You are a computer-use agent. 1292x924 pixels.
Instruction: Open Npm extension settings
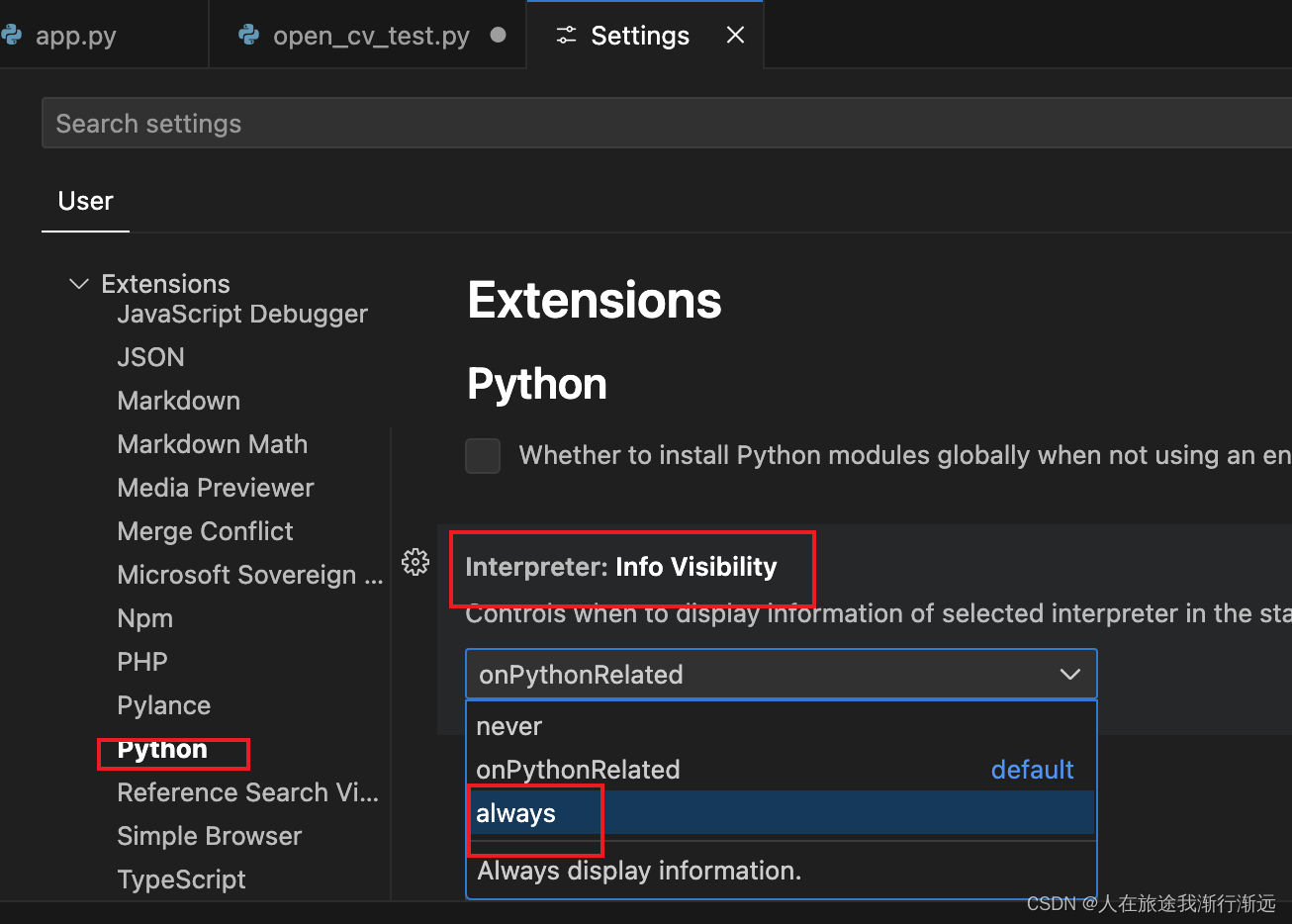tap(144, 618)
